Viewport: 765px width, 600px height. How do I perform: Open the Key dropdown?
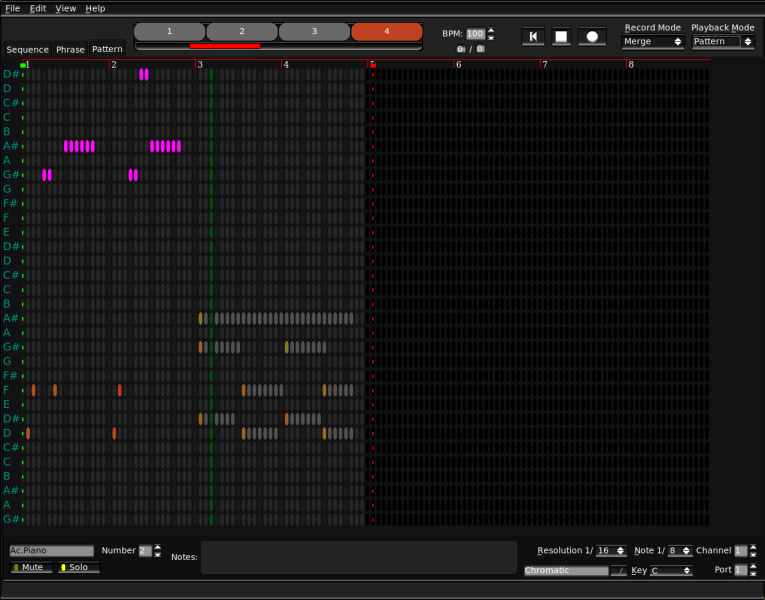point(671,571)
